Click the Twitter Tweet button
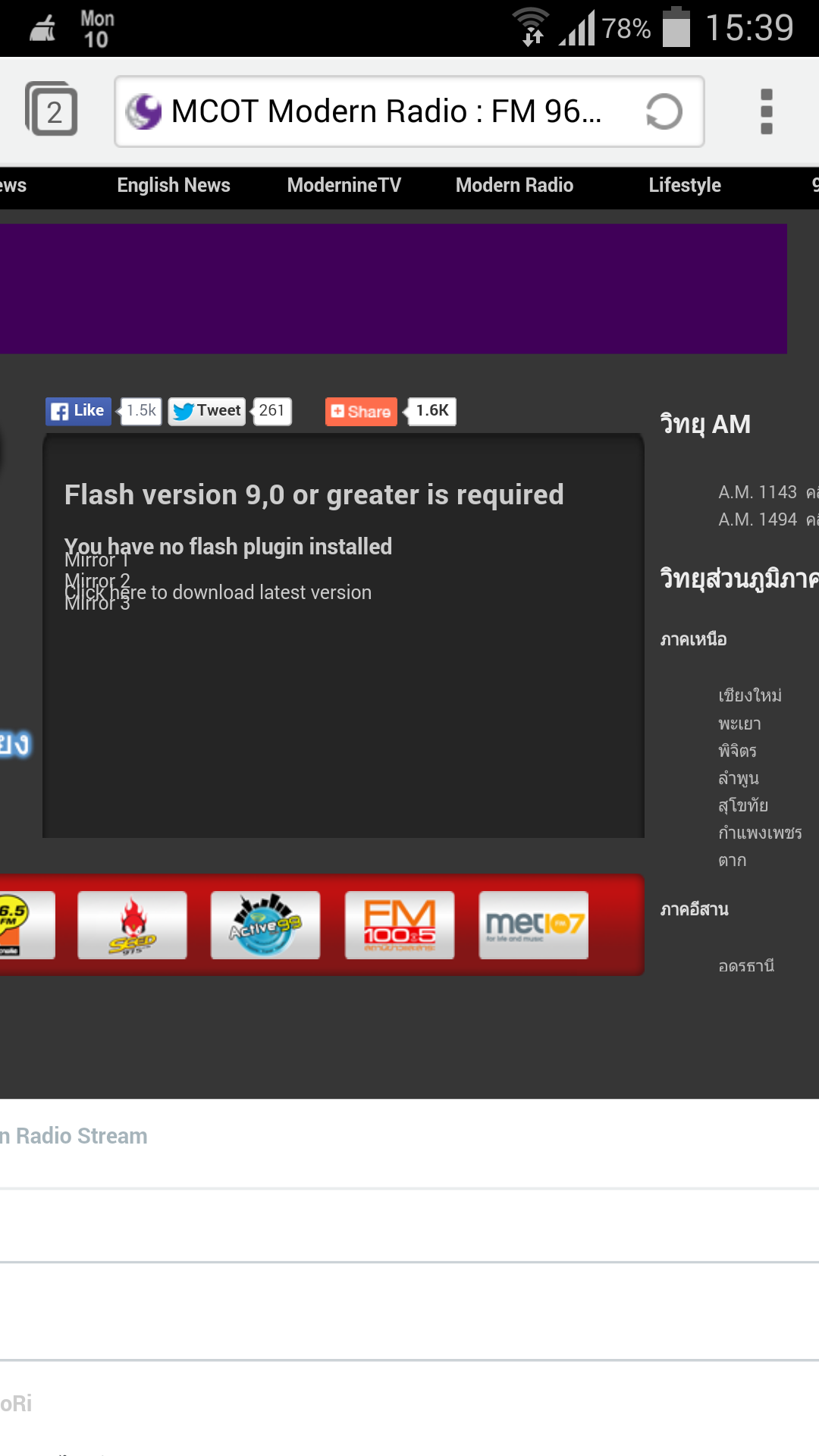This screenshot has width=819, height=1456. pos(206,411)
